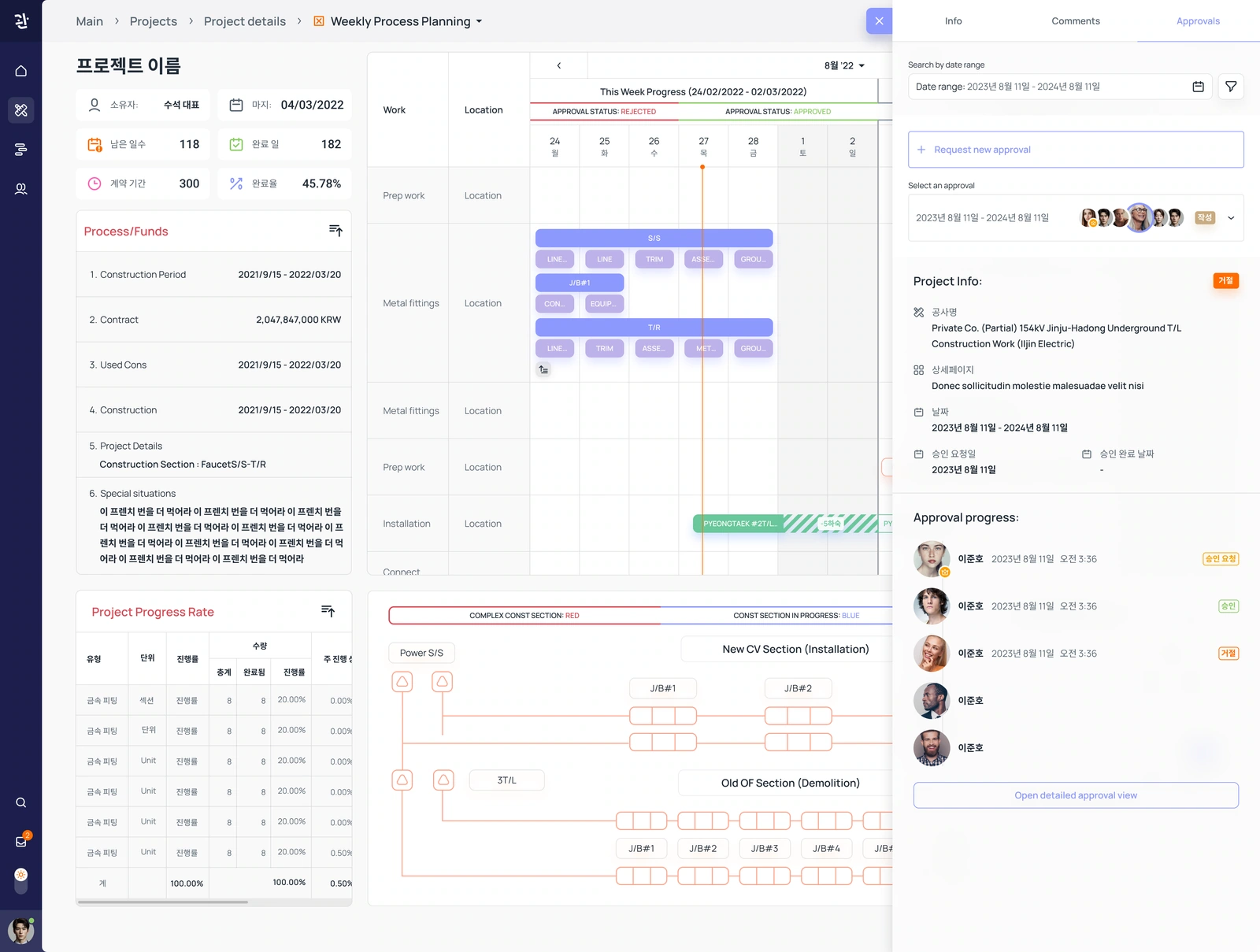Image resolution: width=1260 pixels, height=952 pixels.
Task: Open the calendar icon in date range
Action: coord(1198,87)
